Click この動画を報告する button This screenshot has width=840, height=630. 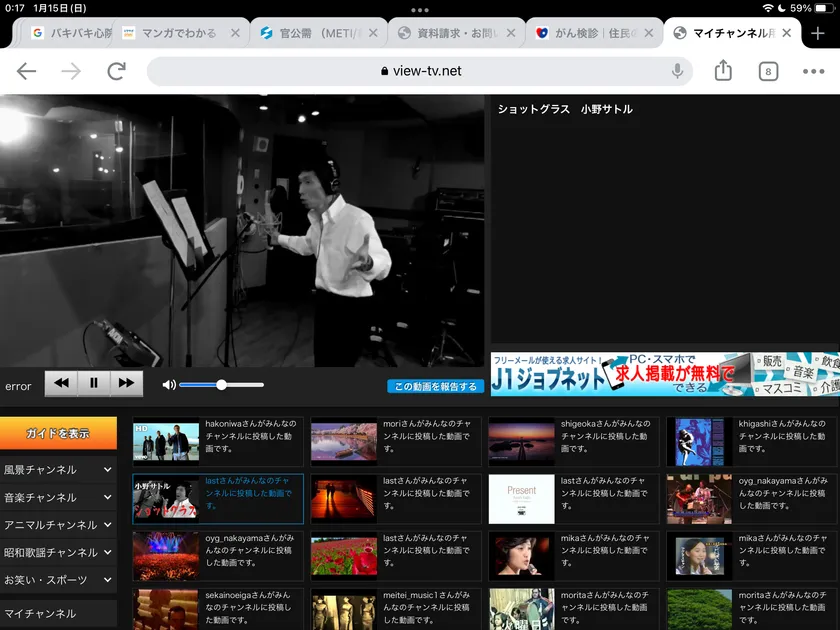tap(435, 386)
